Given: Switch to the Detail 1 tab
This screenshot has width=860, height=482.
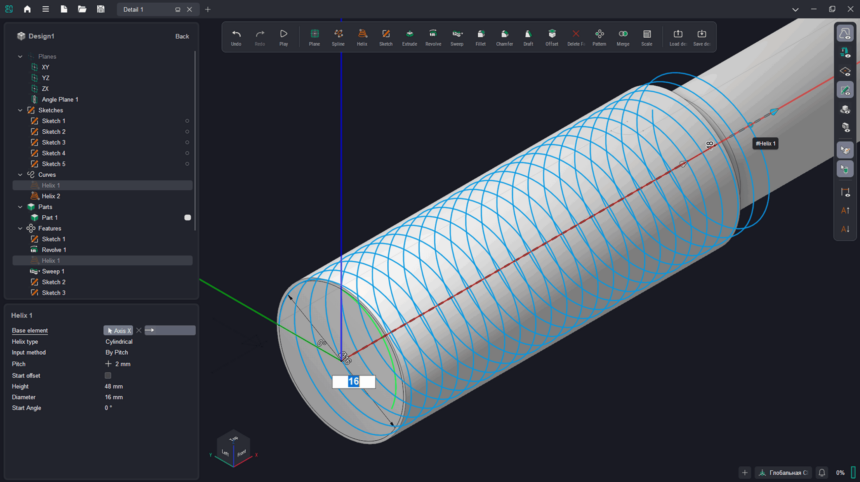Looking at the screenshot, I should coord(135,9).
